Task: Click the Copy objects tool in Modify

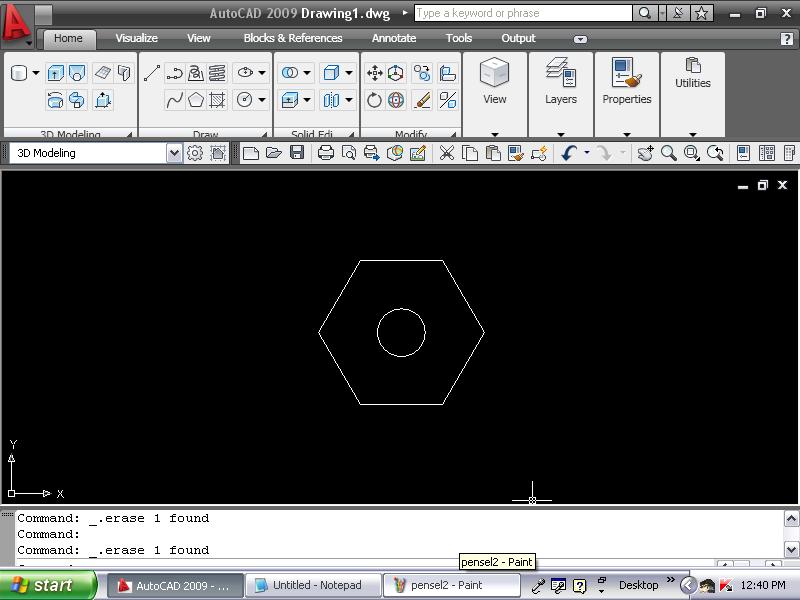Action: point(422,73)
